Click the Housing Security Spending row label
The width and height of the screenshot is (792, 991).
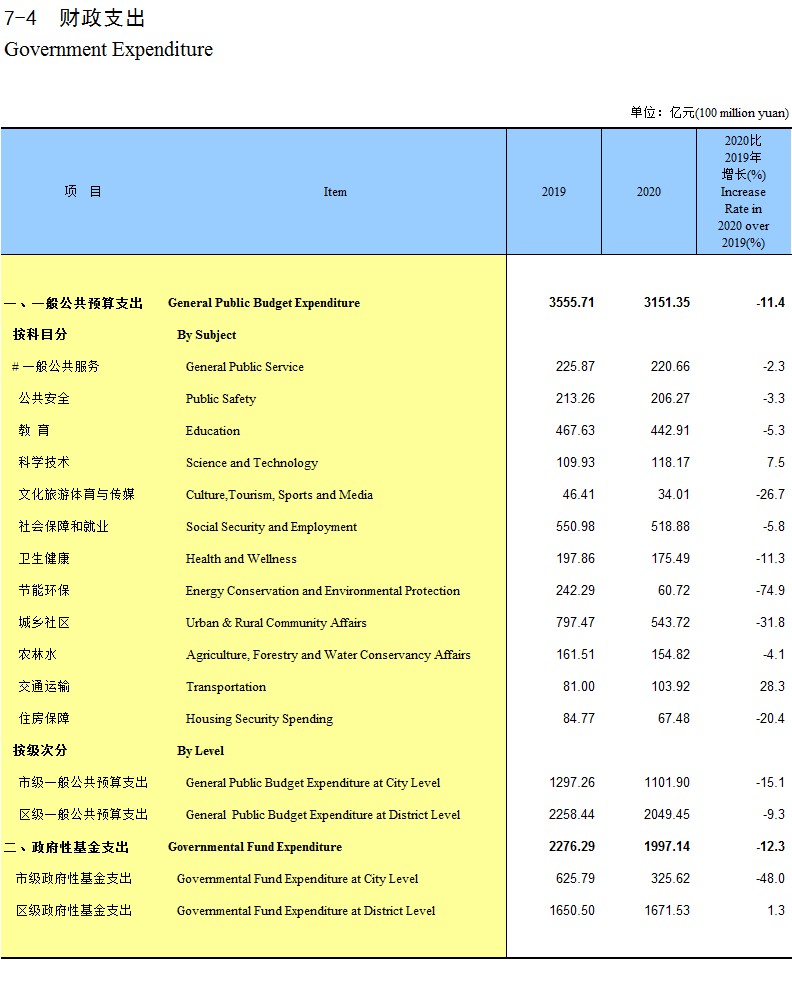click(x=259, y=719)
